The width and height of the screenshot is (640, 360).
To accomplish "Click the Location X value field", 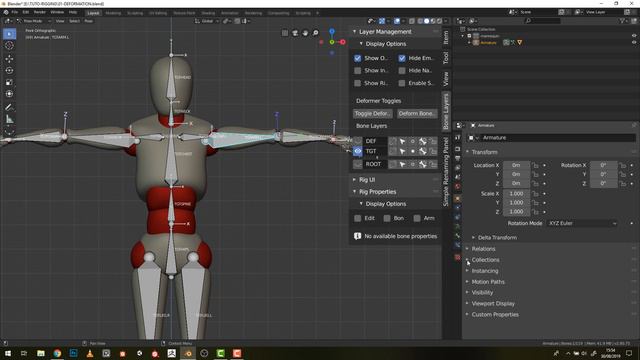I will coord(516,165).
